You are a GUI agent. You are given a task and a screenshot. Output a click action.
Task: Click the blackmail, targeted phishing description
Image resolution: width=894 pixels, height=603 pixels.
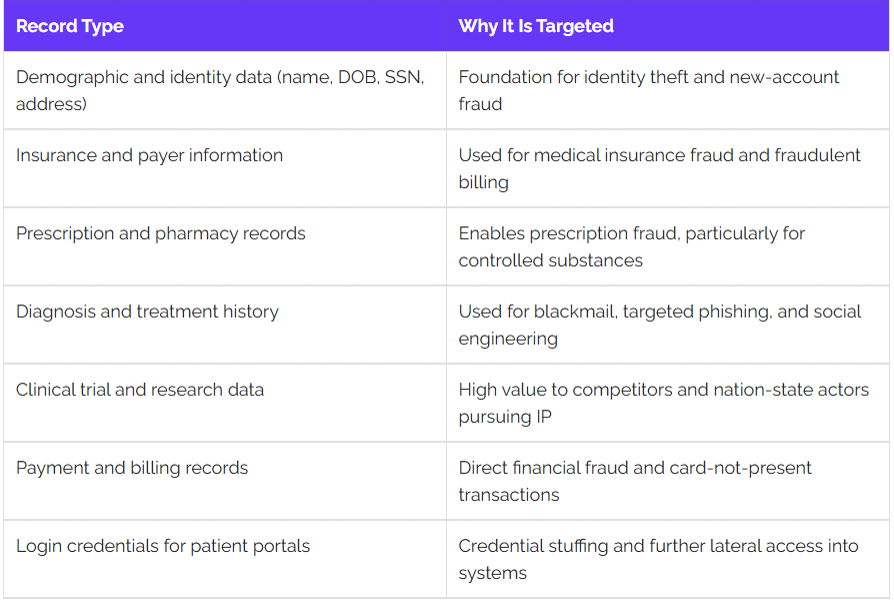pyautogui.click(x=660, y=325)
